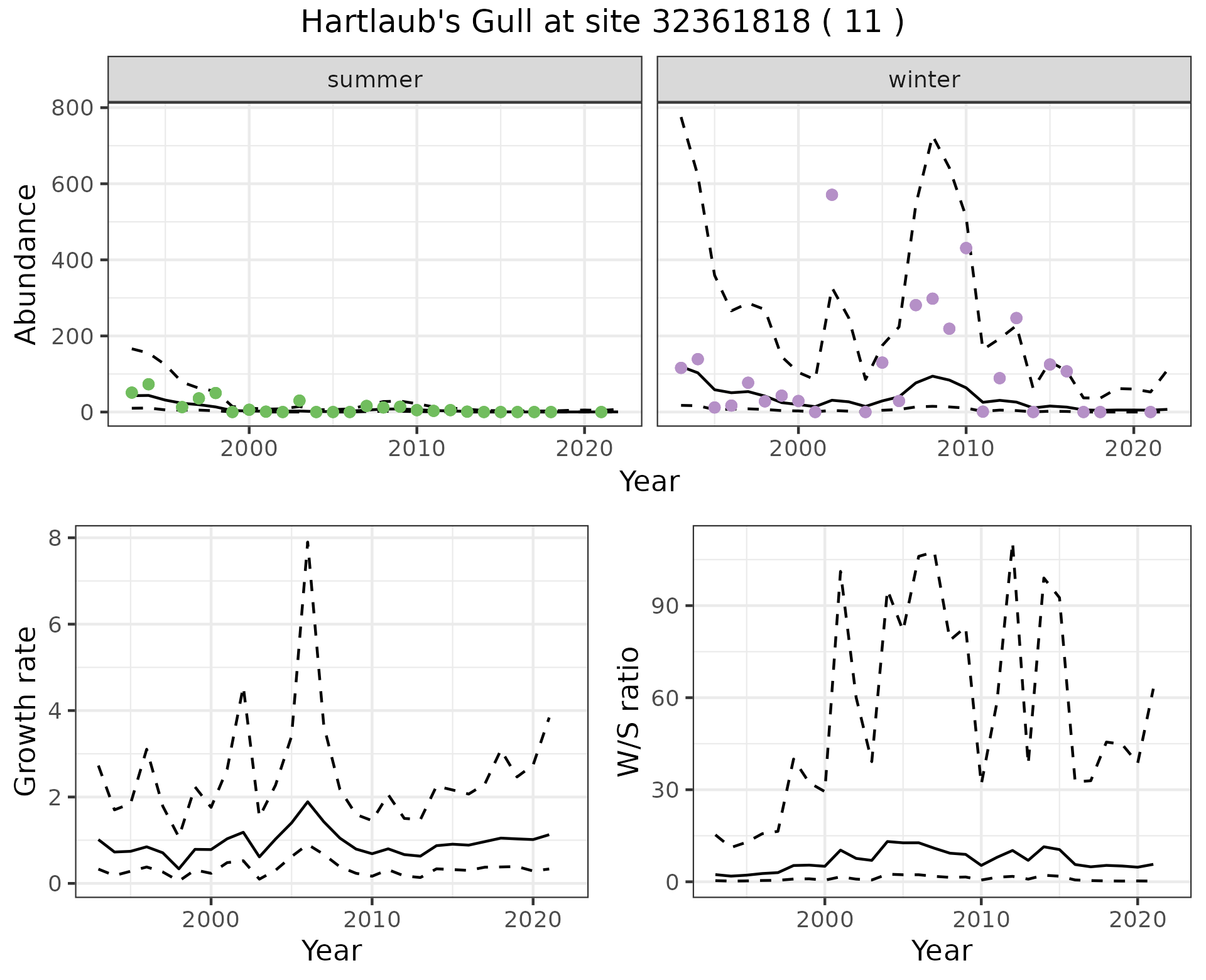Click the first green summer data point
Image resolution: width=1206 pixels, height=980 pixels.
coord(132,393)
